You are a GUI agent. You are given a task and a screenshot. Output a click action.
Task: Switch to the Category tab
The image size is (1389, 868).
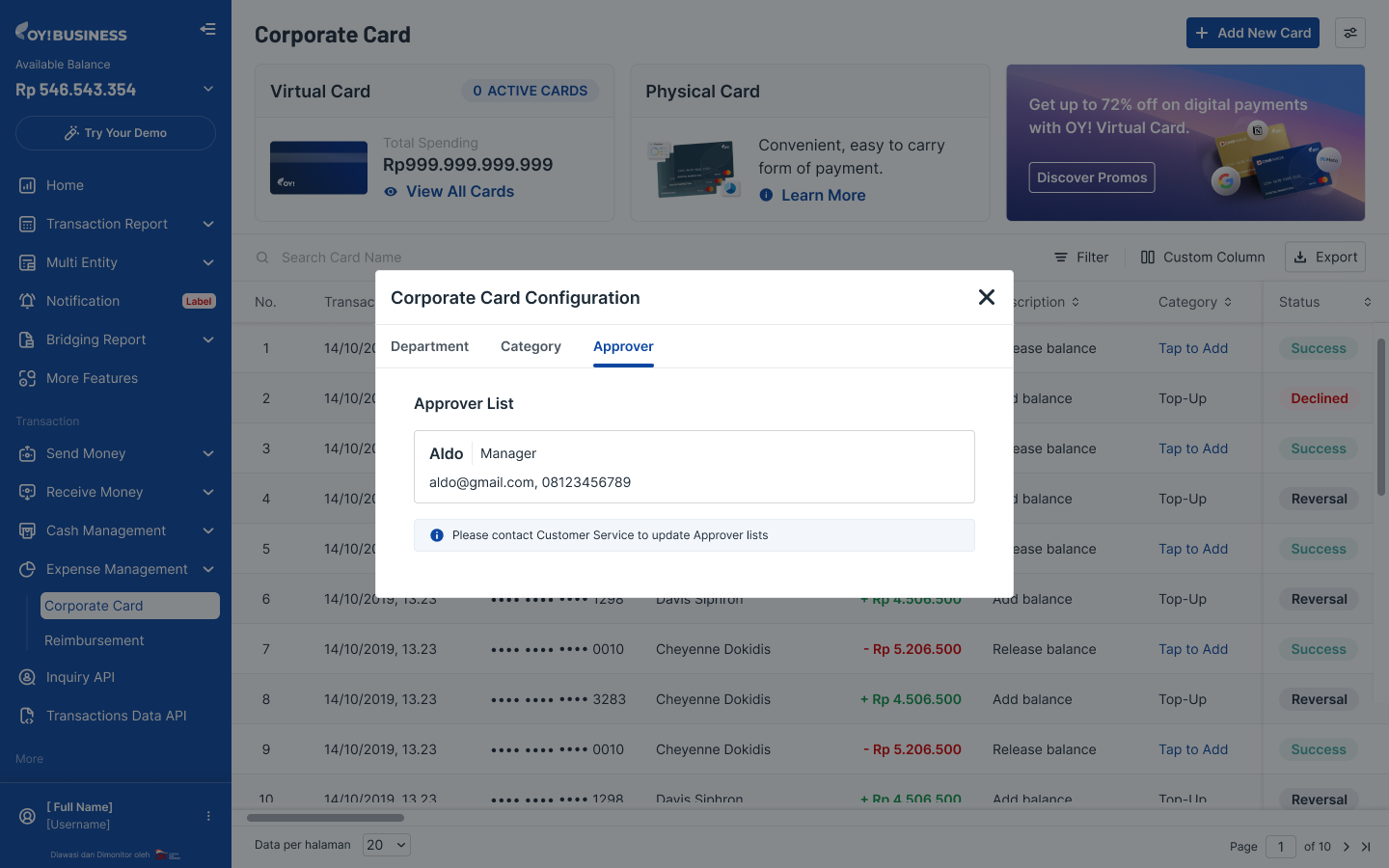pos(531,346)
